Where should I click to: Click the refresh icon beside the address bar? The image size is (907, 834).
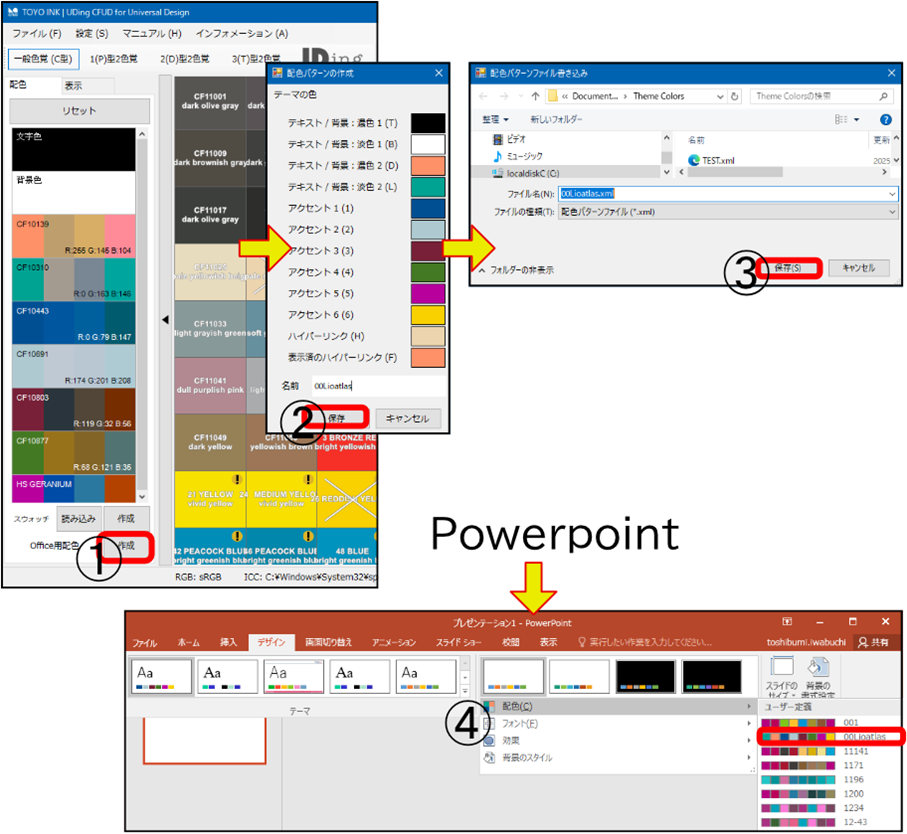point(735,96)
